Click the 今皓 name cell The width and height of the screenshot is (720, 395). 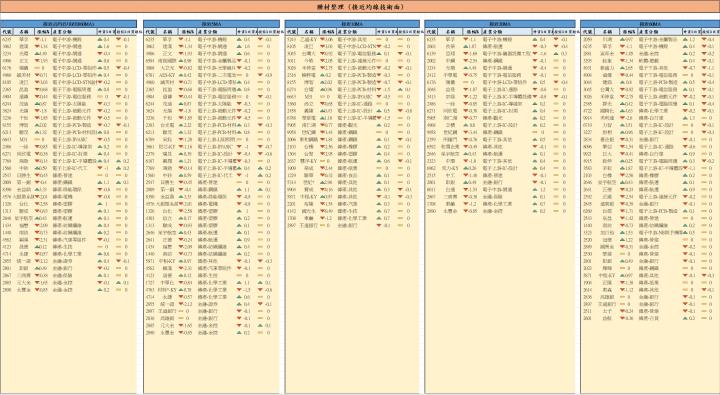[x=308, y=61]
